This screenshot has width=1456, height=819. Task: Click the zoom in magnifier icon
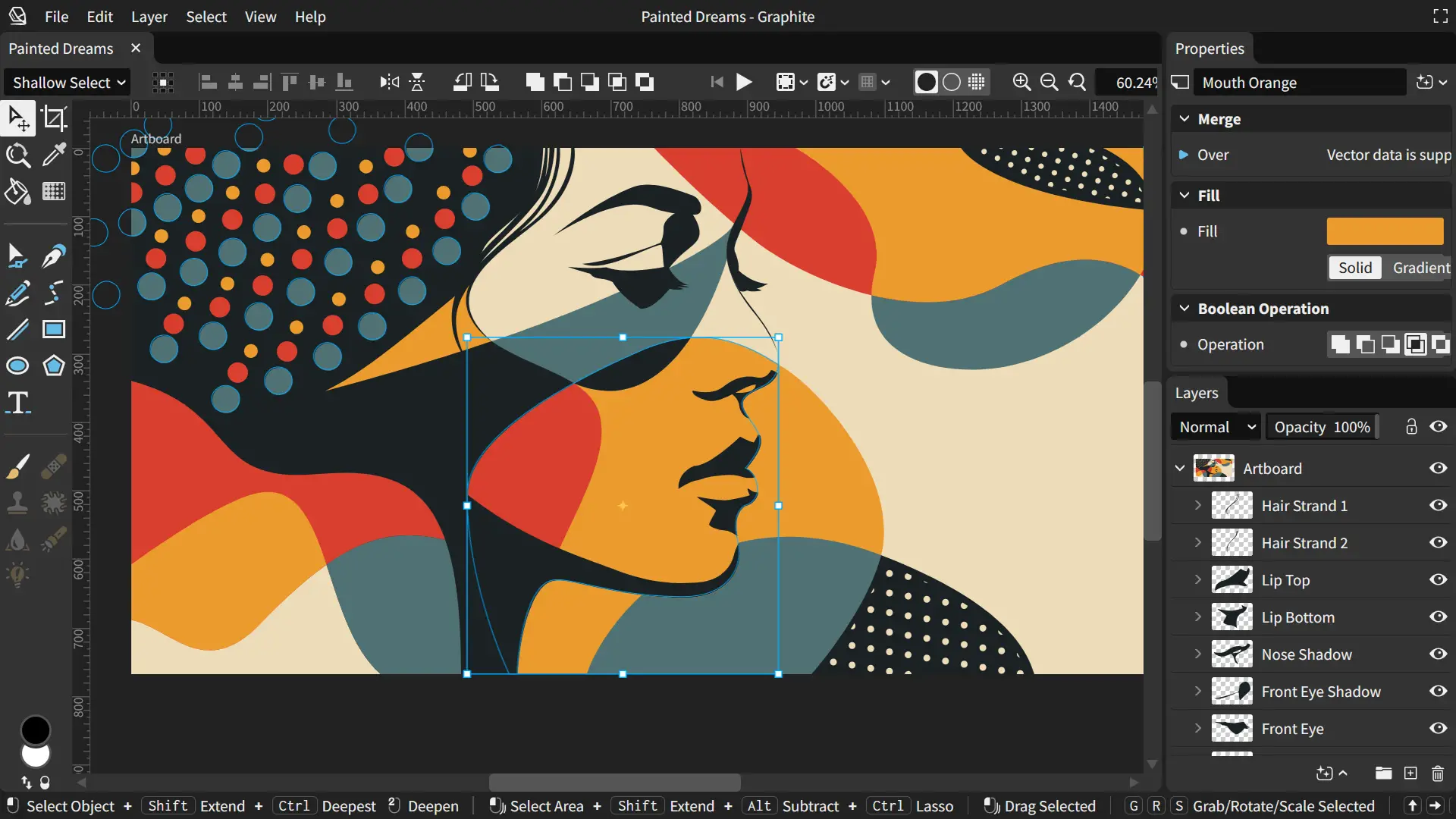(1021, 82)
